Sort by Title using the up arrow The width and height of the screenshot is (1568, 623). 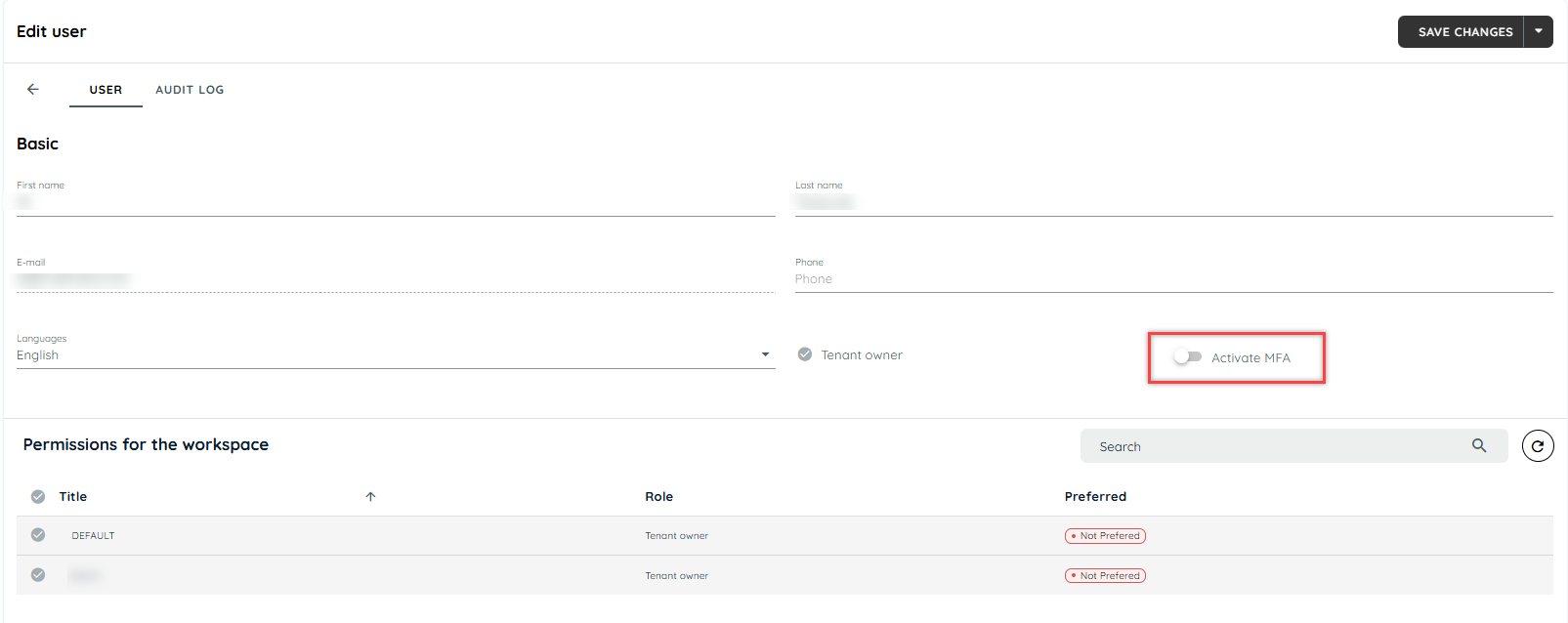370,496
